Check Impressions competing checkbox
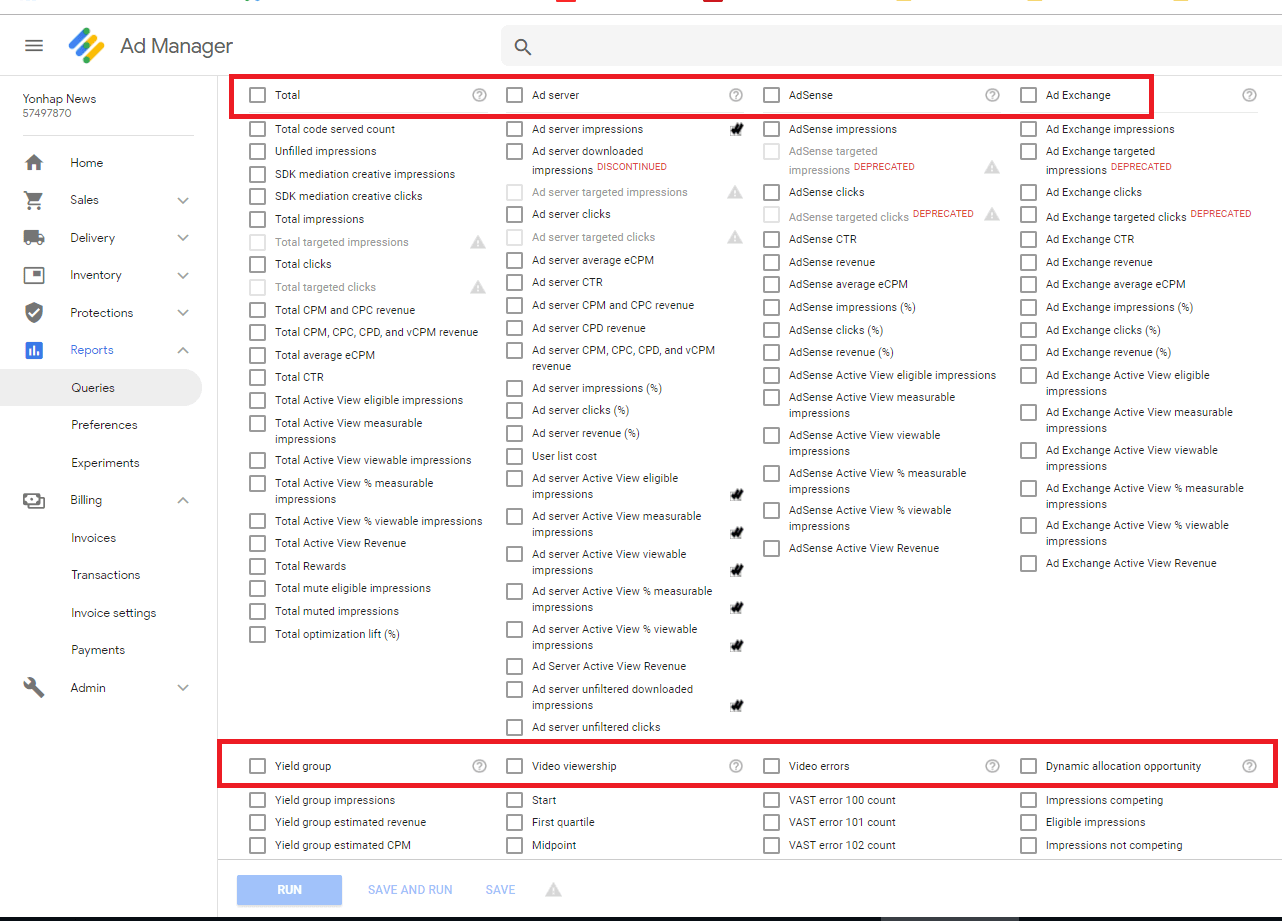The width and height of the screenshot is (1282, 921). [x=1028, y=800]
